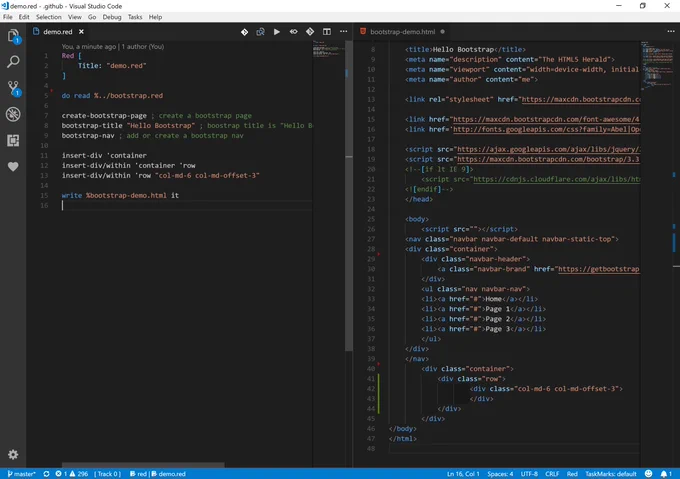This screenshot has height=479, width=680.
Task: Open more actions menu for demo.red editor
Action: click(x=343, y=32)
